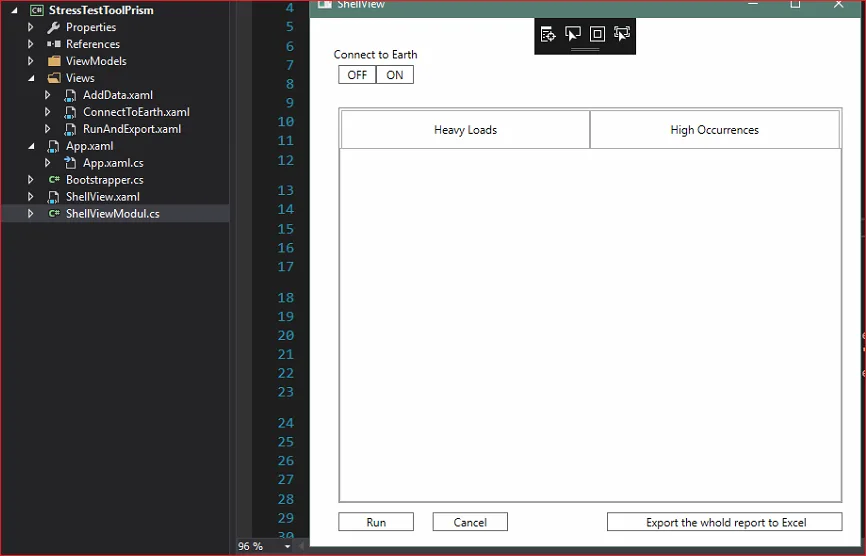Expand the ConnectToEarth.xaml node arrow
The height and width of the screenshot is (556, 866).
pos(47,112)
